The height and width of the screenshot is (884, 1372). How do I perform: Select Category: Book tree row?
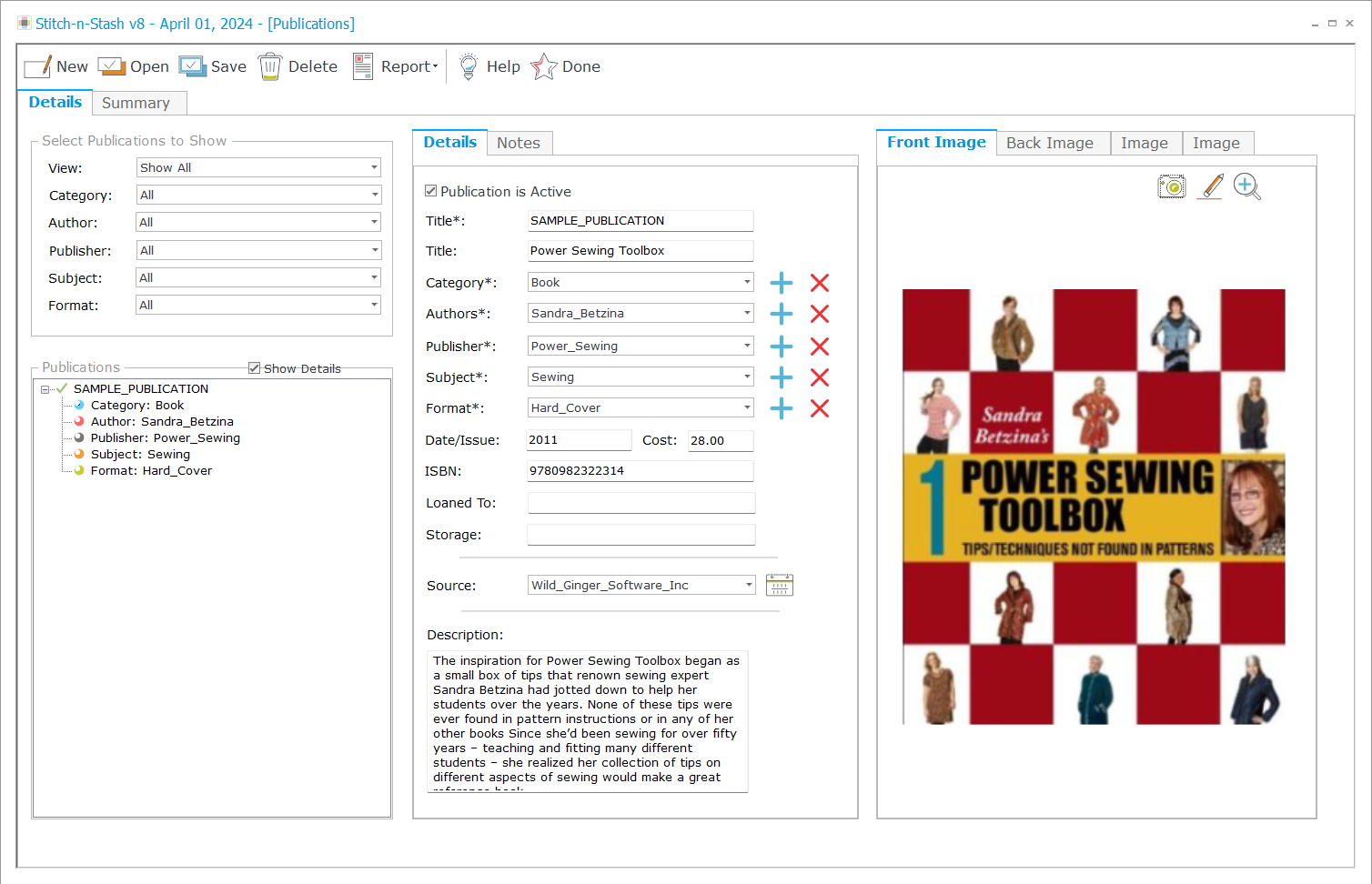(137, 405)
